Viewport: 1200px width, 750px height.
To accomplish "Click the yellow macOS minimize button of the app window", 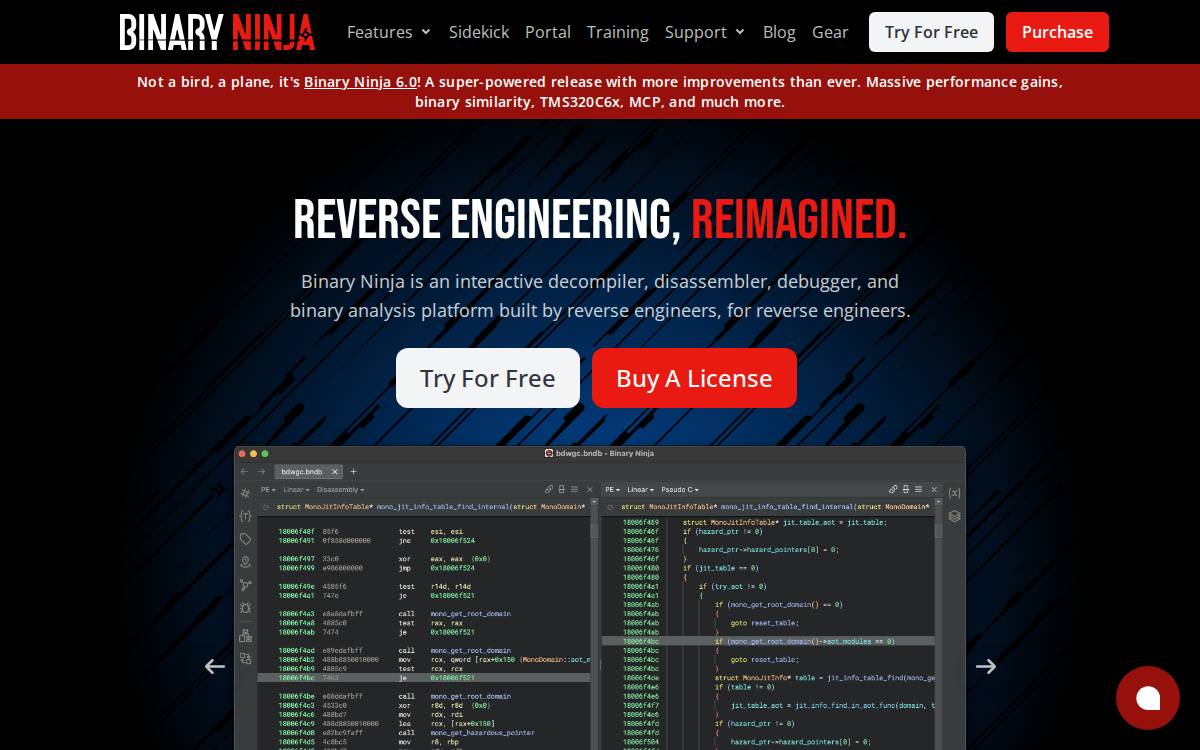I will point(254,453).
